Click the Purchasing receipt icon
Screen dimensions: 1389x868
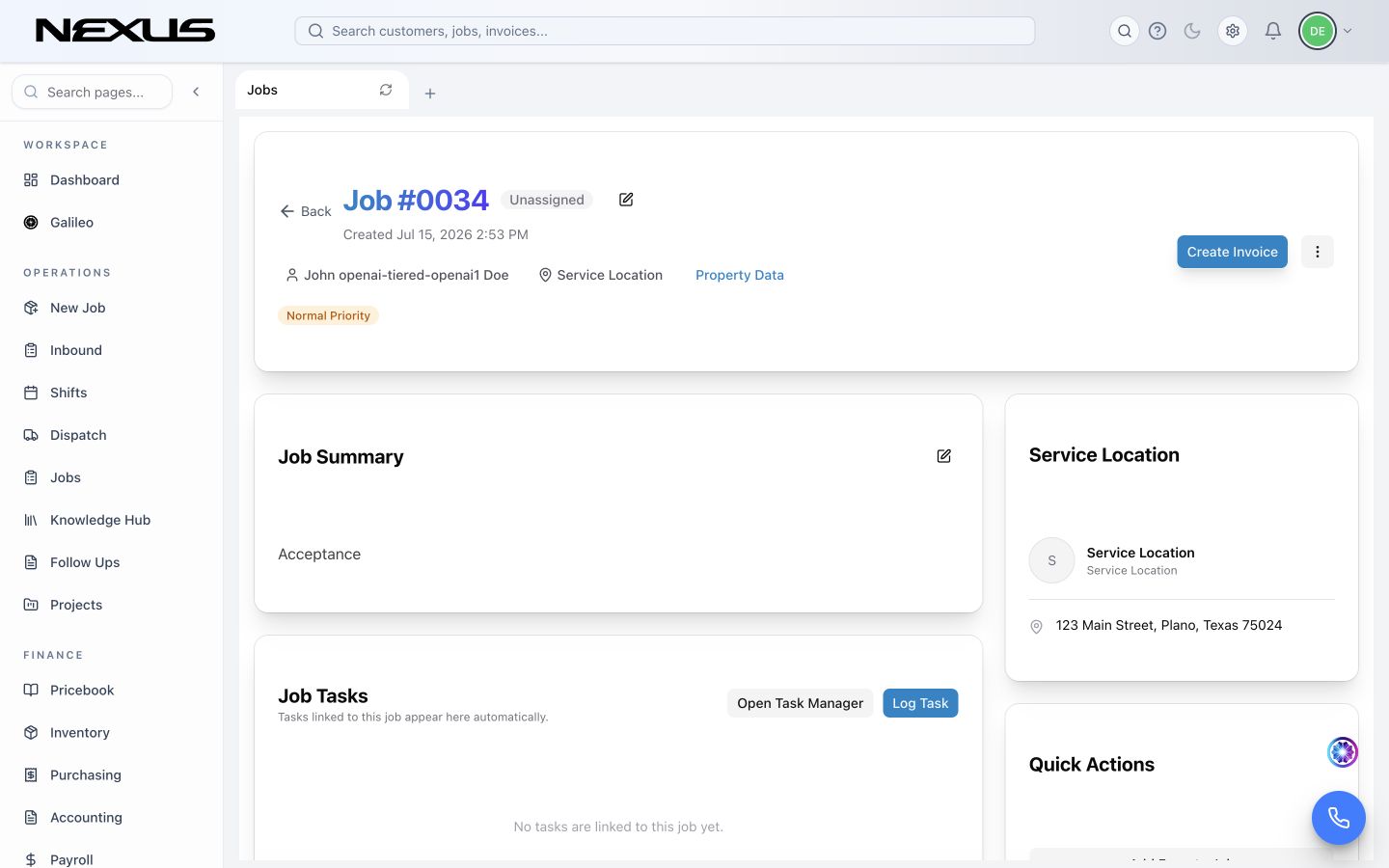[31, 774]
